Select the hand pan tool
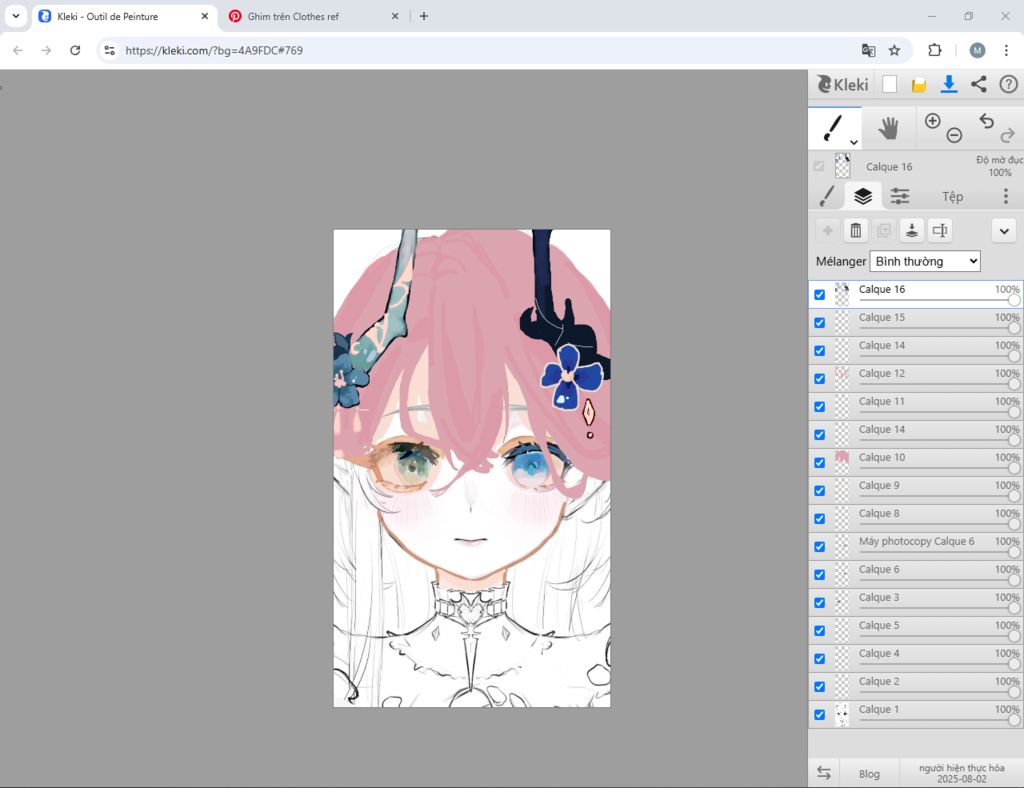Viewport: 1024px width, 788px height. 888,129
